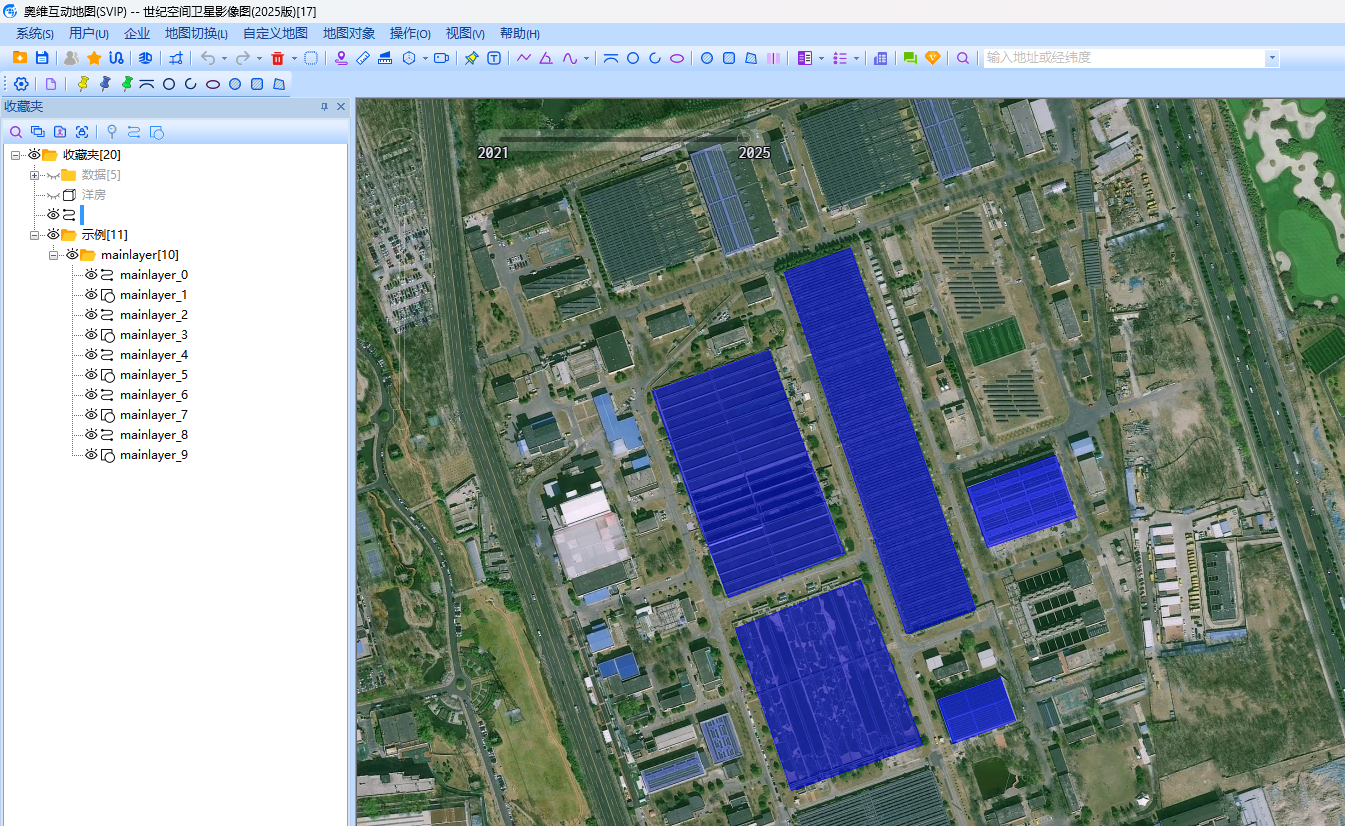
Task: Click the undo arrow icon
Action: pyautogui.click(x=207, y=58)
